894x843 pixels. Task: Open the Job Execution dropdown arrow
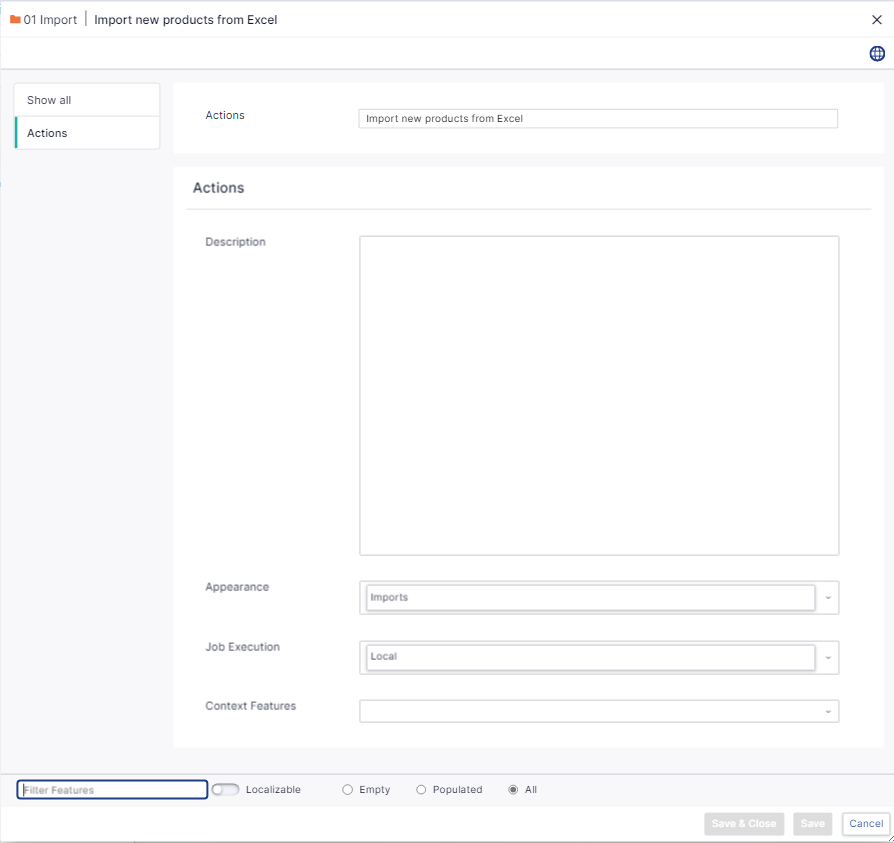(x=828, y=658)
